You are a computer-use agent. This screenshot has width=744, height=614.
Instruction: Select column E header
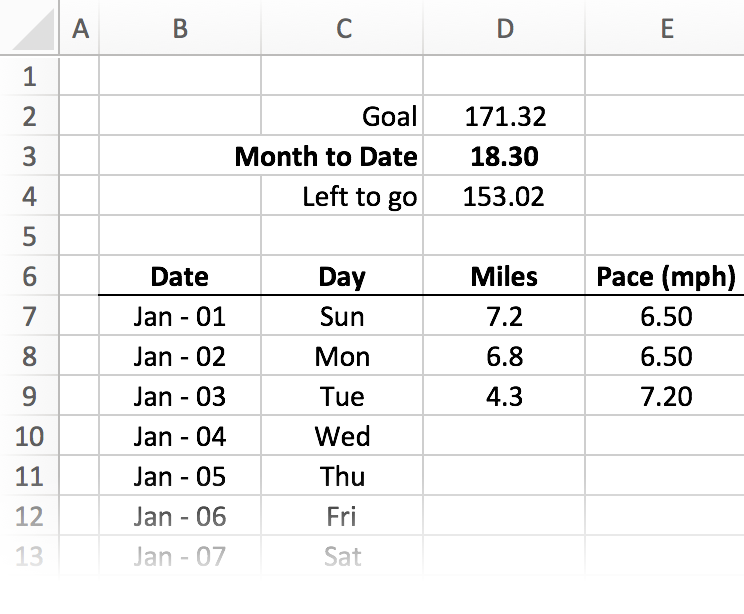[x=665, y=28]
